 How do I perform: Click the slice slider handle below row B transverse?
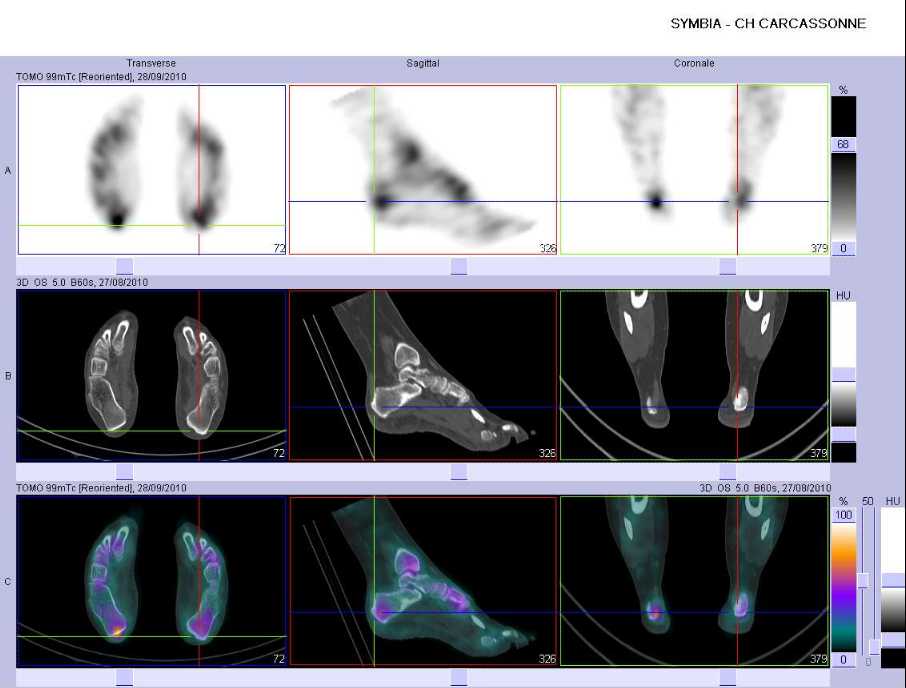point(125,472)
